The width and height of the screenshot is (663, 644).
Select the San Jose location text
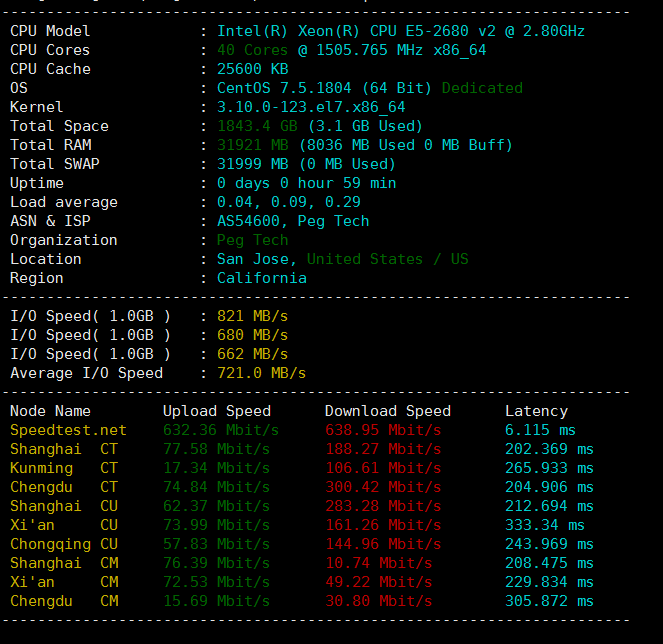[x=257, y=259]
